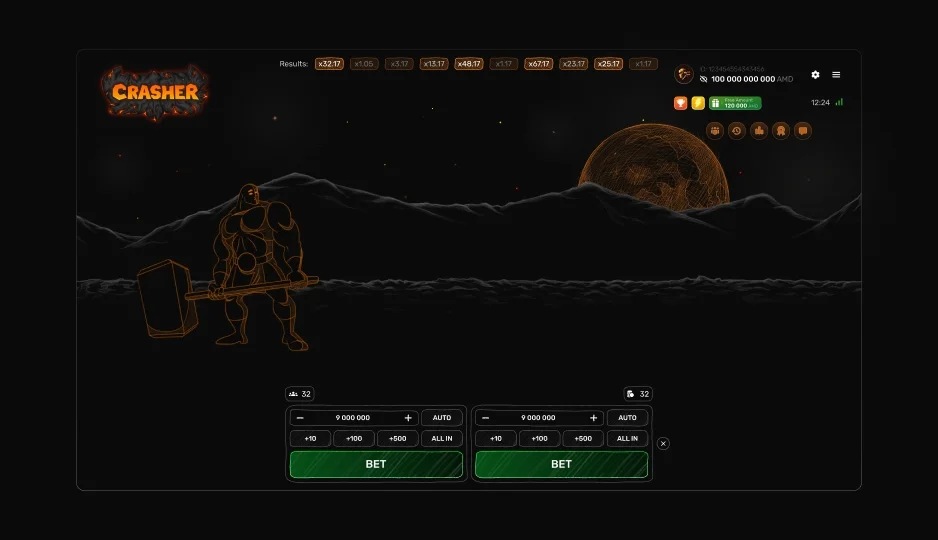Open settings via the gear icon
The width and height of the screenshot is (938, 540).
coord(815,75)
